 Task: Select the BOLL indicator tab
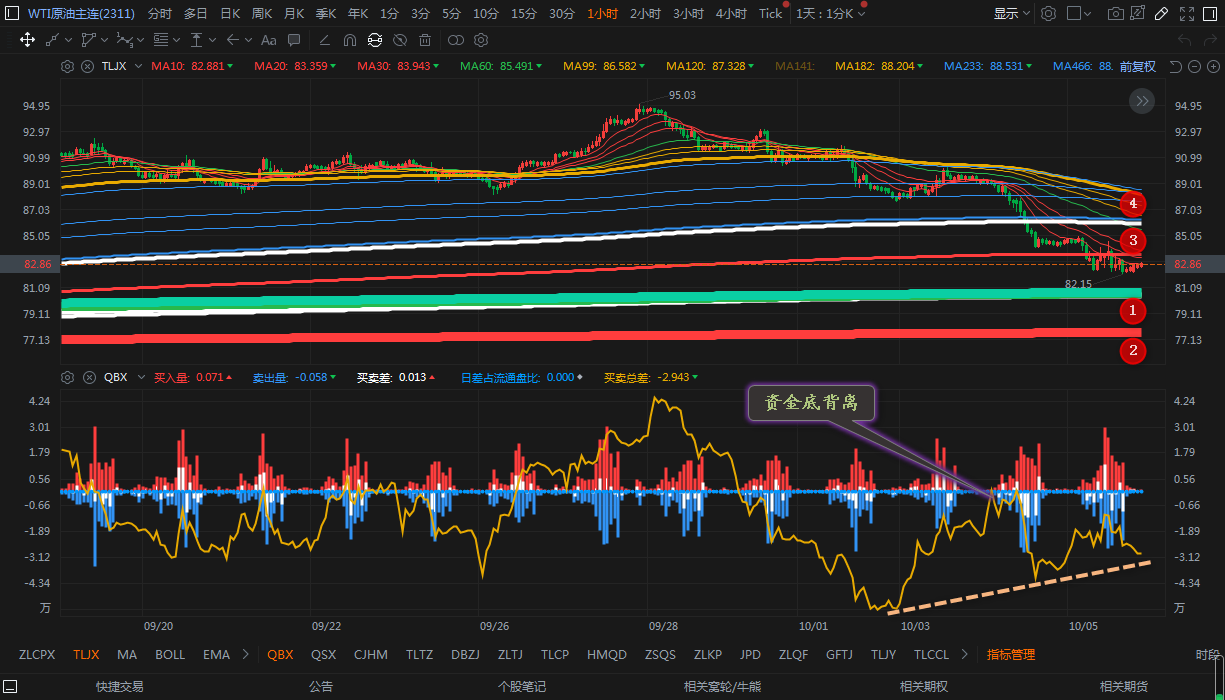[x=170, y=655]
